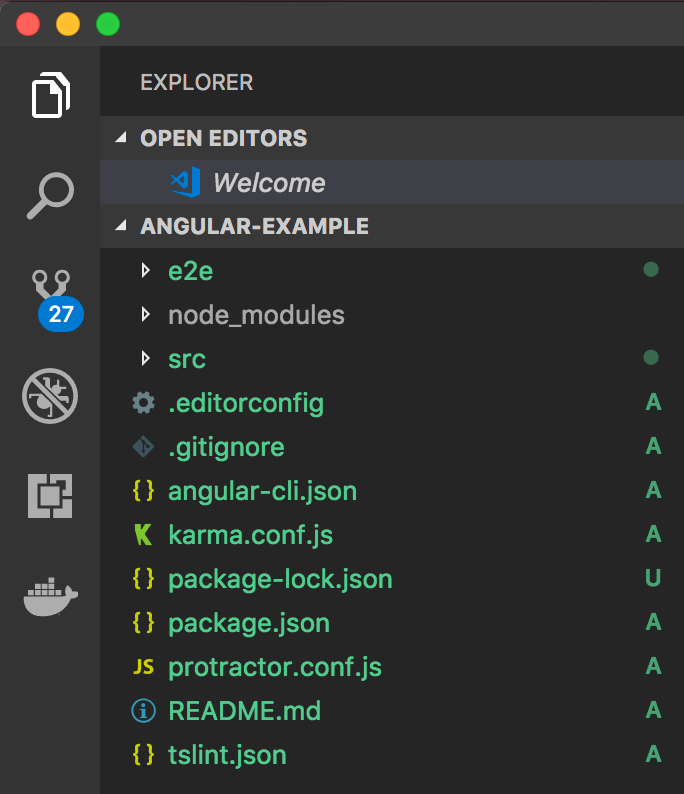
Task: Click the info icon beside README.md
Action: coord(143,711)
